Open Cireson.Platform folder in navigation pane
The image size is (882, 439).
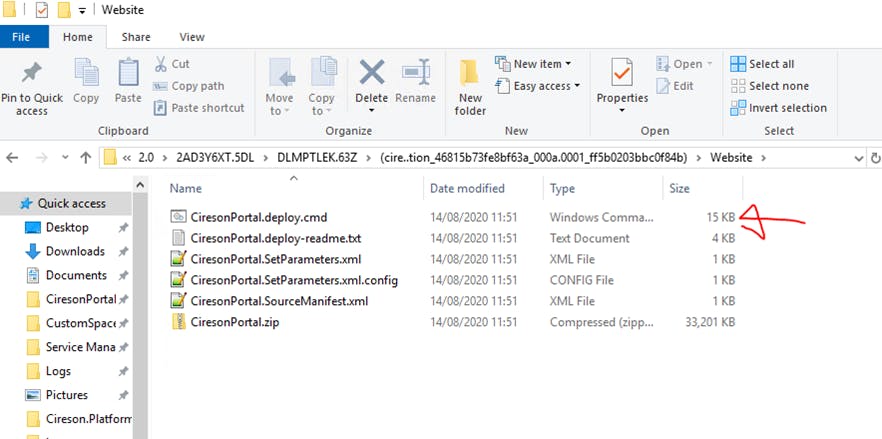pyautogui.click(x=89, y=419)
